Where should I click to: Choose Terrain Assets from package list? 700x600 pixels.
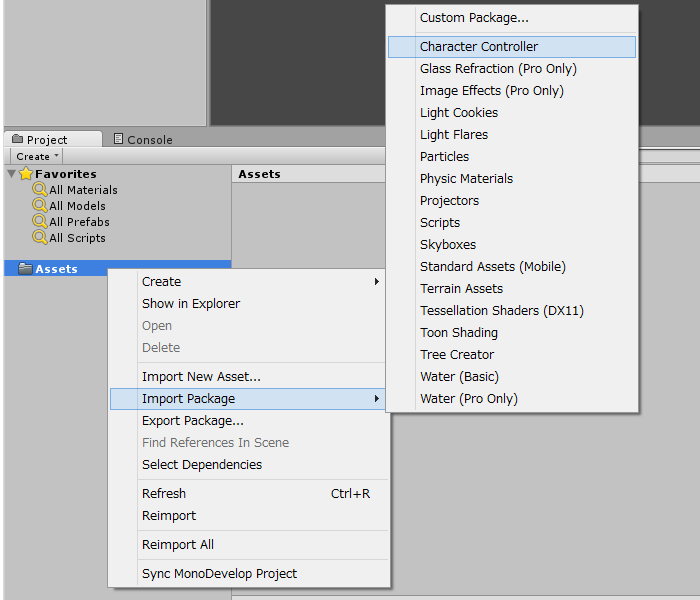click(461, 289)
